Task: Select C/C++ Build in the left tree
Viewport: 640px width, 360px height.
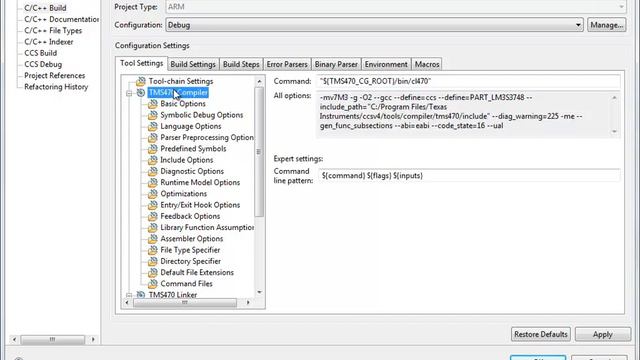Action: [x=45, y=8]
